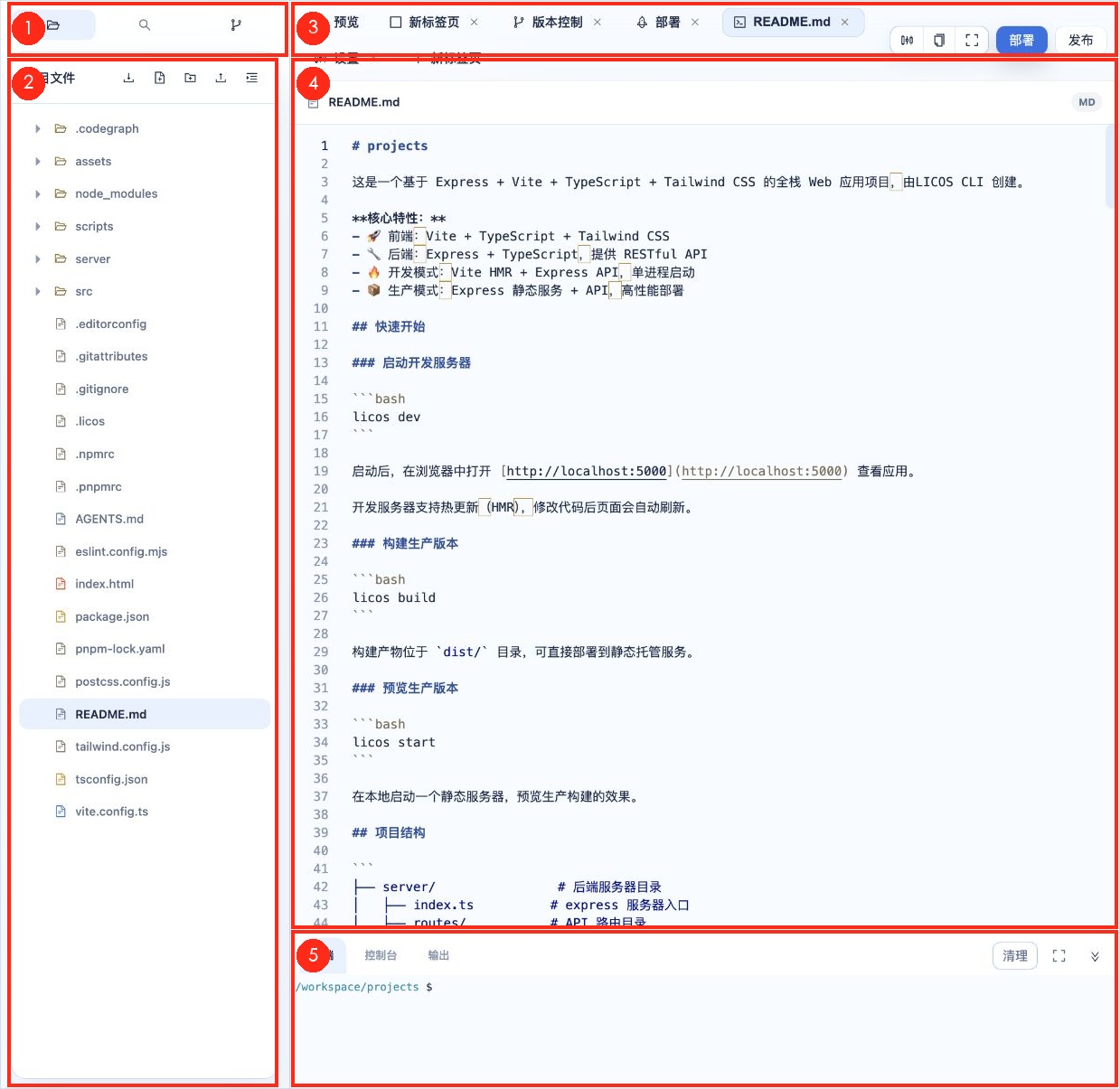This screenshot has width=1120, height=1089.
Task: Open the search sidebar view
Action: click(x=145, y=25)
